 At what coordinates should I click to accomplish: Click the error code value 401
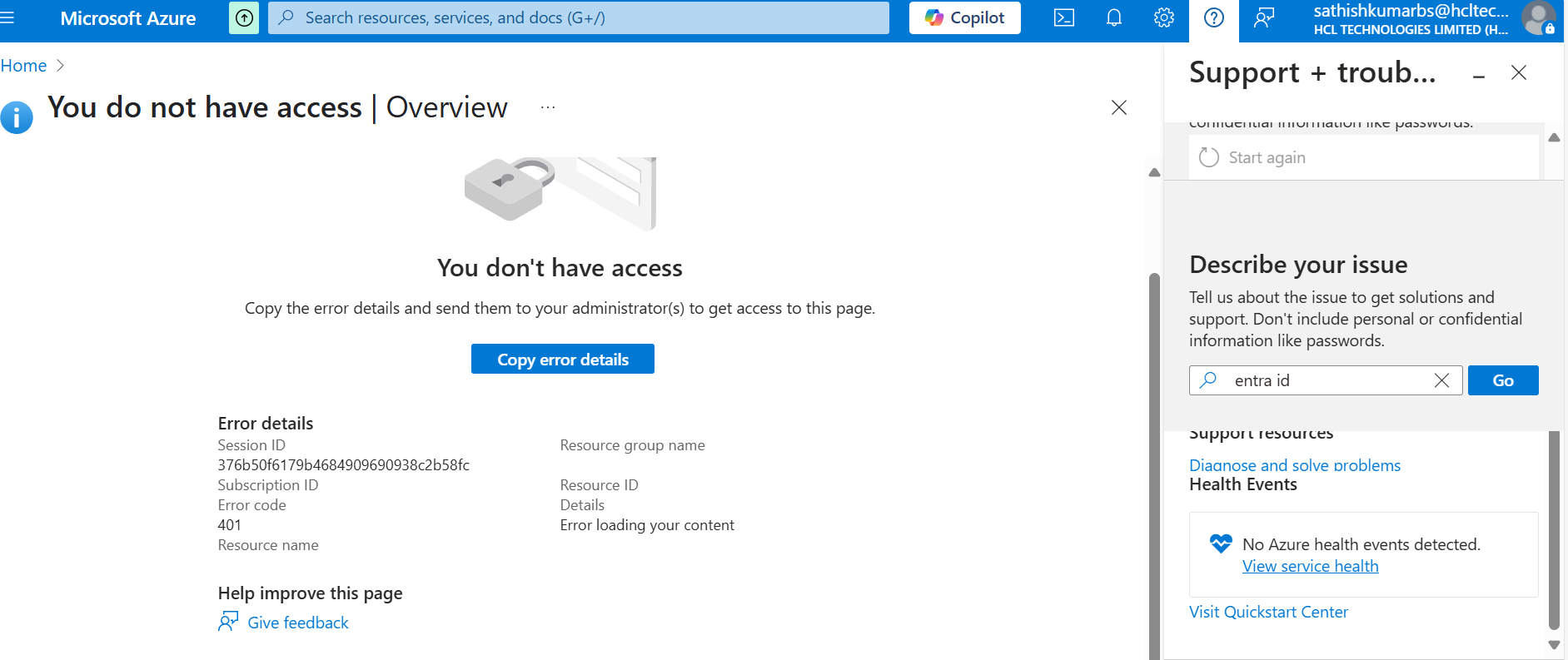point(230,525)
